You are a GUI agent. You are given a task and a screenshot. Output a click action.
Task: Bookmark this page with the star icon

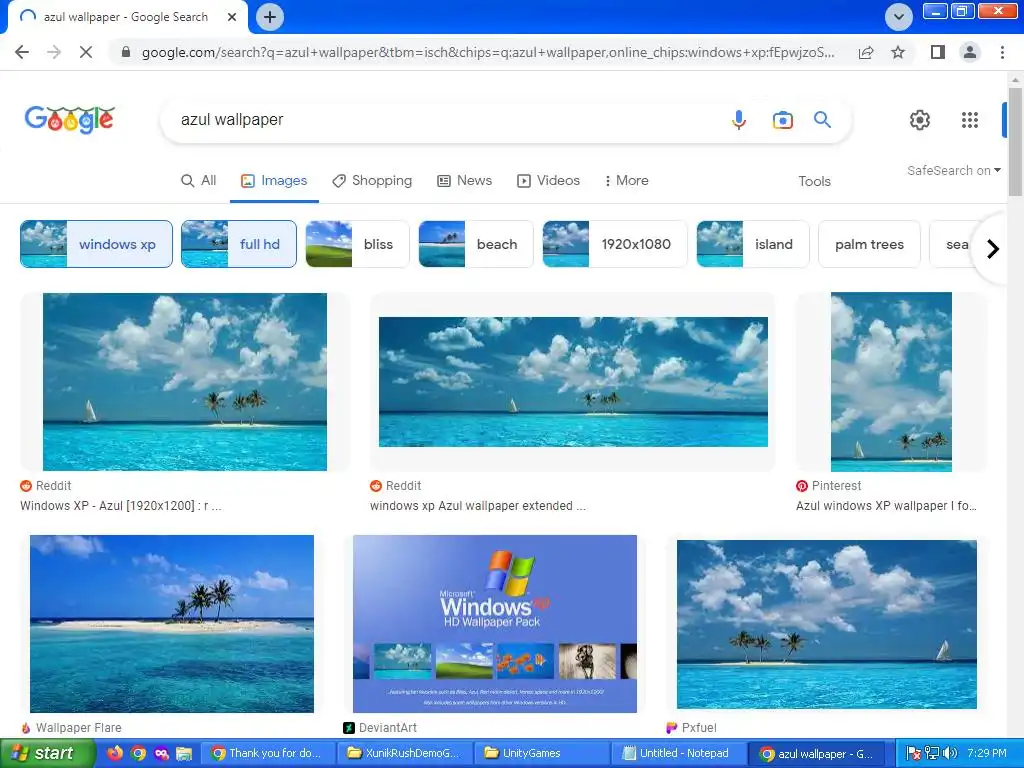coord(898,52)
